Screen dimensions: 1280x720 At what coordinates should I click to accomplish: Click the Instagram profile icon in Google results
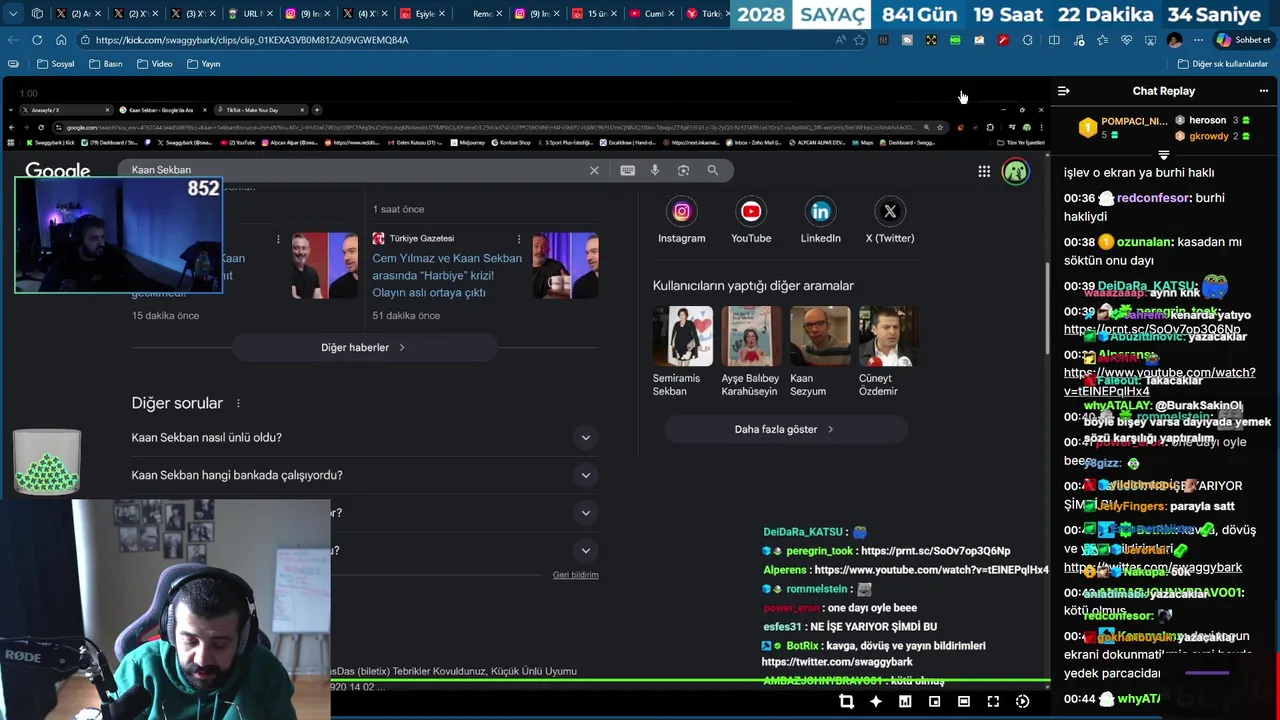coord(682,211)
